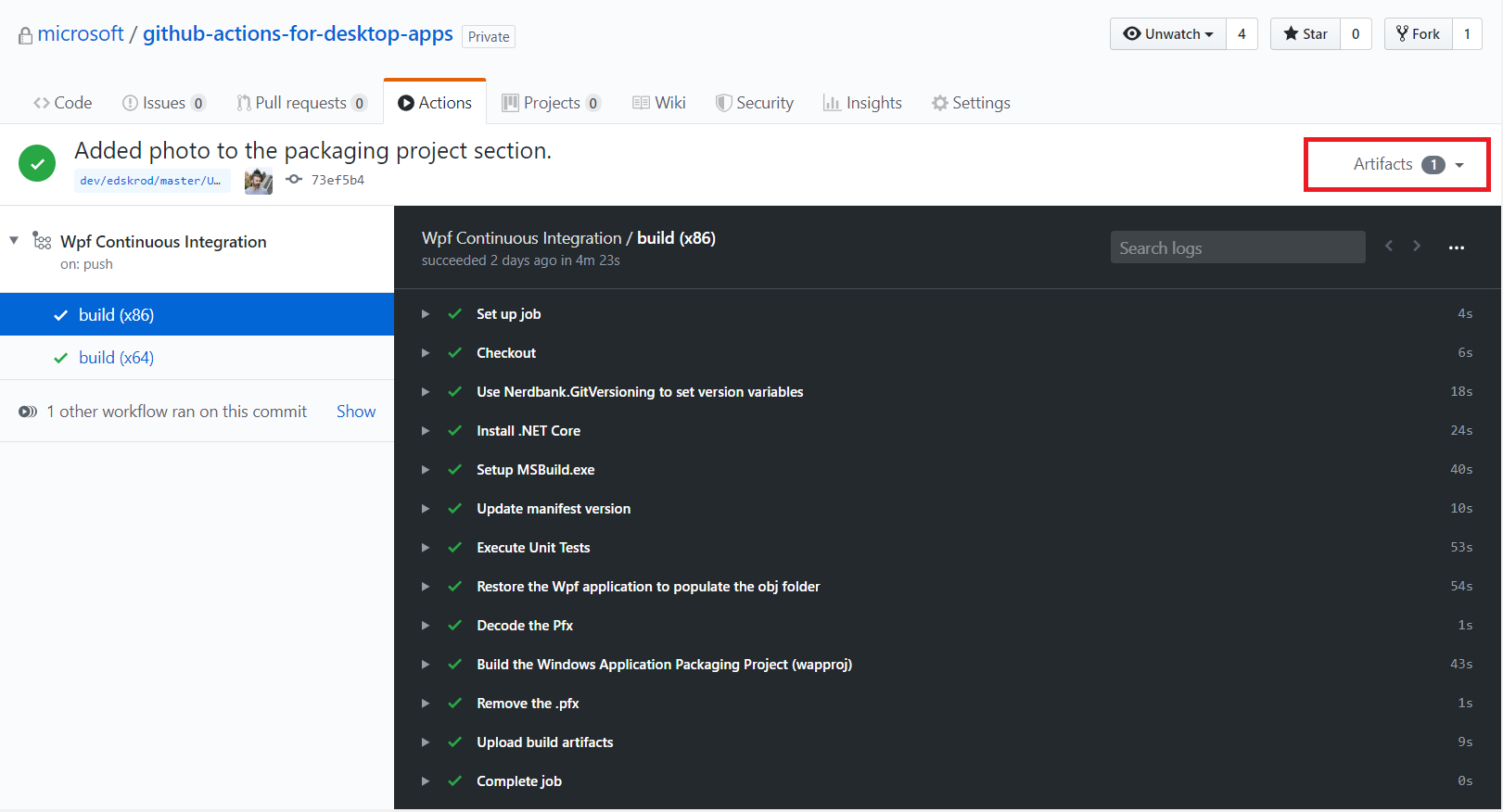
Task: Click the checkmark icon beside Set up job
Action: tap(455, 314)
